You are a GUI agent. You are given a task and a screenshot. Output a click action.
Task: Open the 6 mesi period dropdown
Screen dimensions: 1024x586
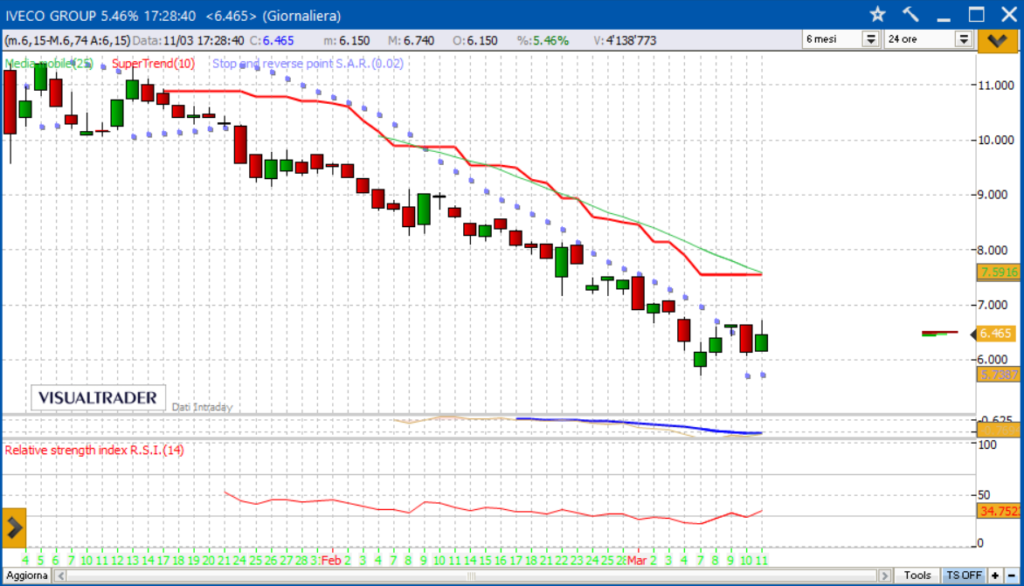tap(841, 39)
